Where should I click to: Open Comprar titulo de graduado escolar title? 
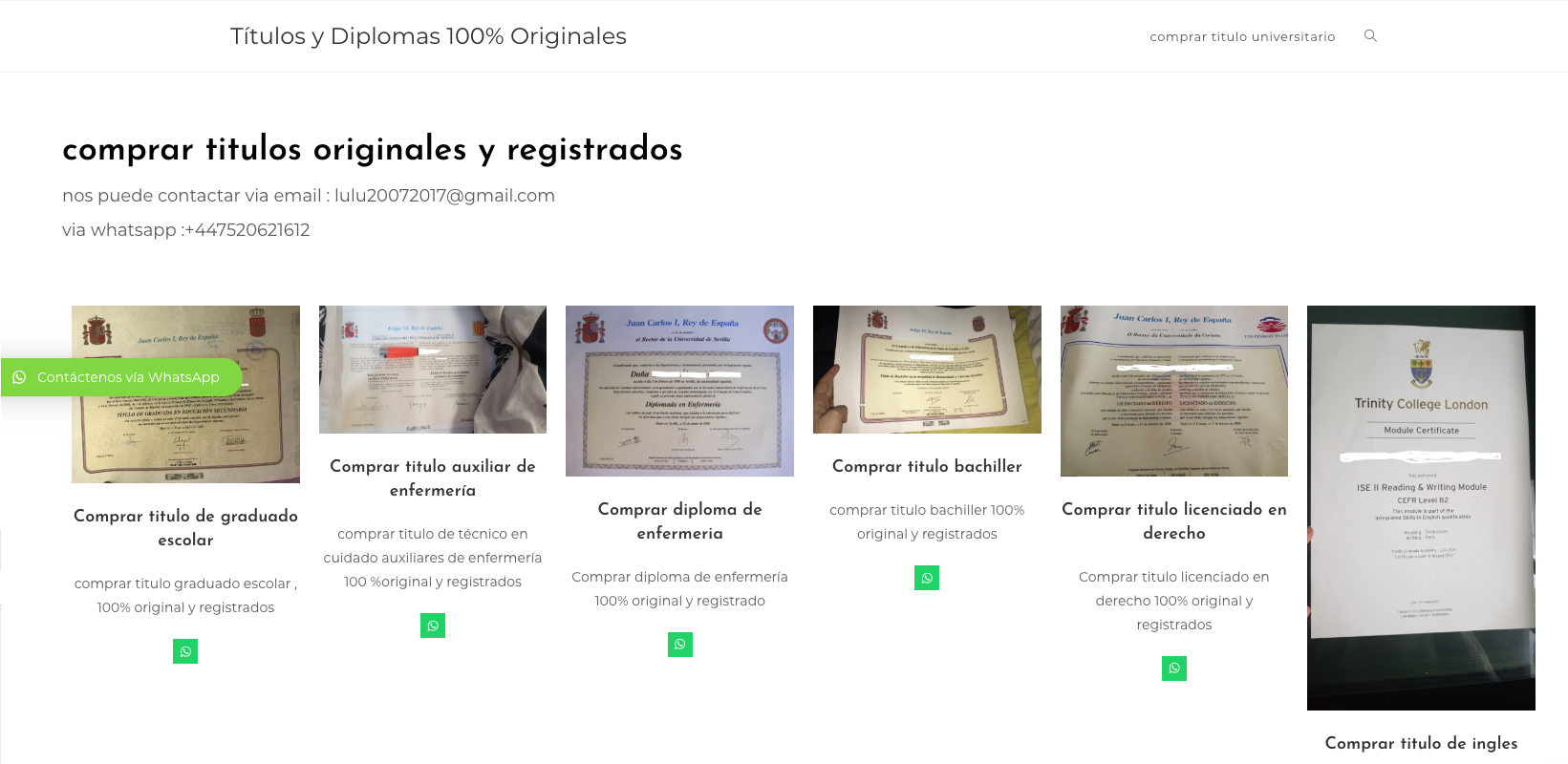pyautogui.click(x=185, y=527)
